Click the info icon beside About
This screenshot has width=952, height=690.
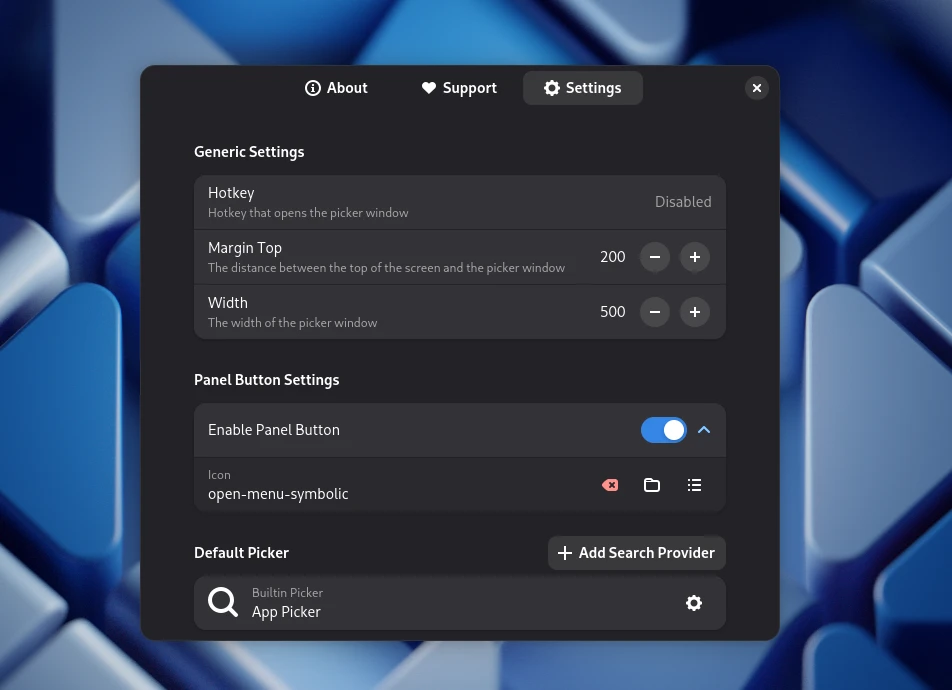click(x=313, y=88)
